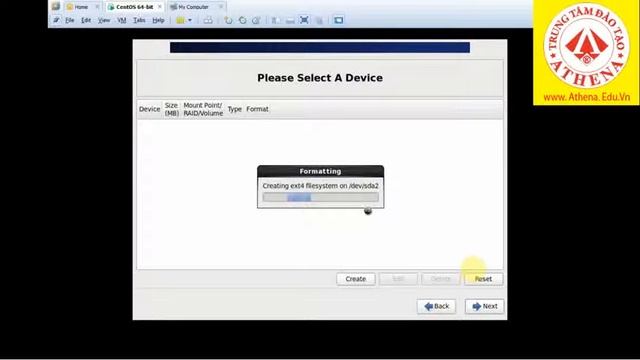Click 'Creating ext4 filesystem on /dev/sda2' text

pos(320,186)
